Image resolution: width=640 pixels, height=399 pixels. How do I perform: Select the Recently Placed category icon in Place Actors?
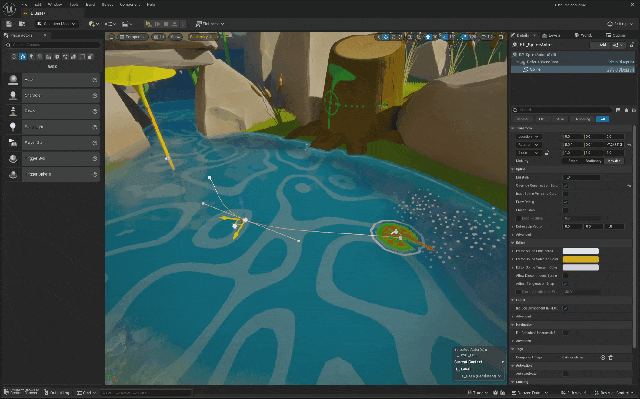click(x=14, y=56)
